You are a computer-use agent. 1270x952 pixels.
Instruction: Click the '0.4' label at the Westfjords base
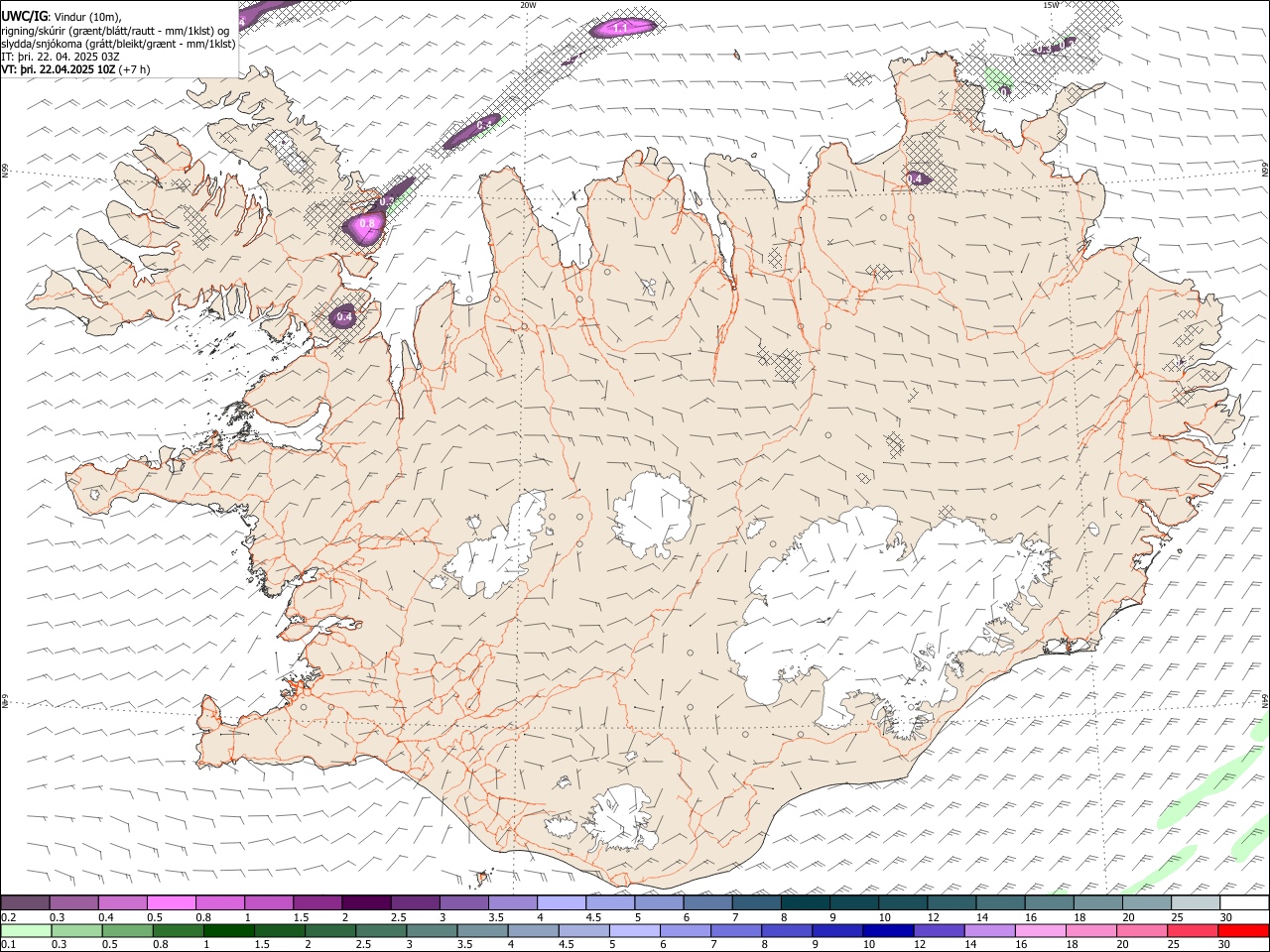point(344,317)
